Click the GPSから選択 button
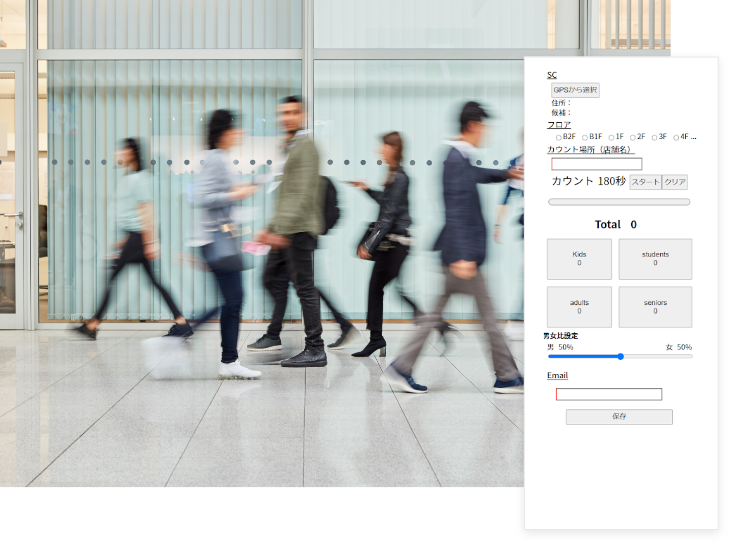734x548 pixels. 575,90
